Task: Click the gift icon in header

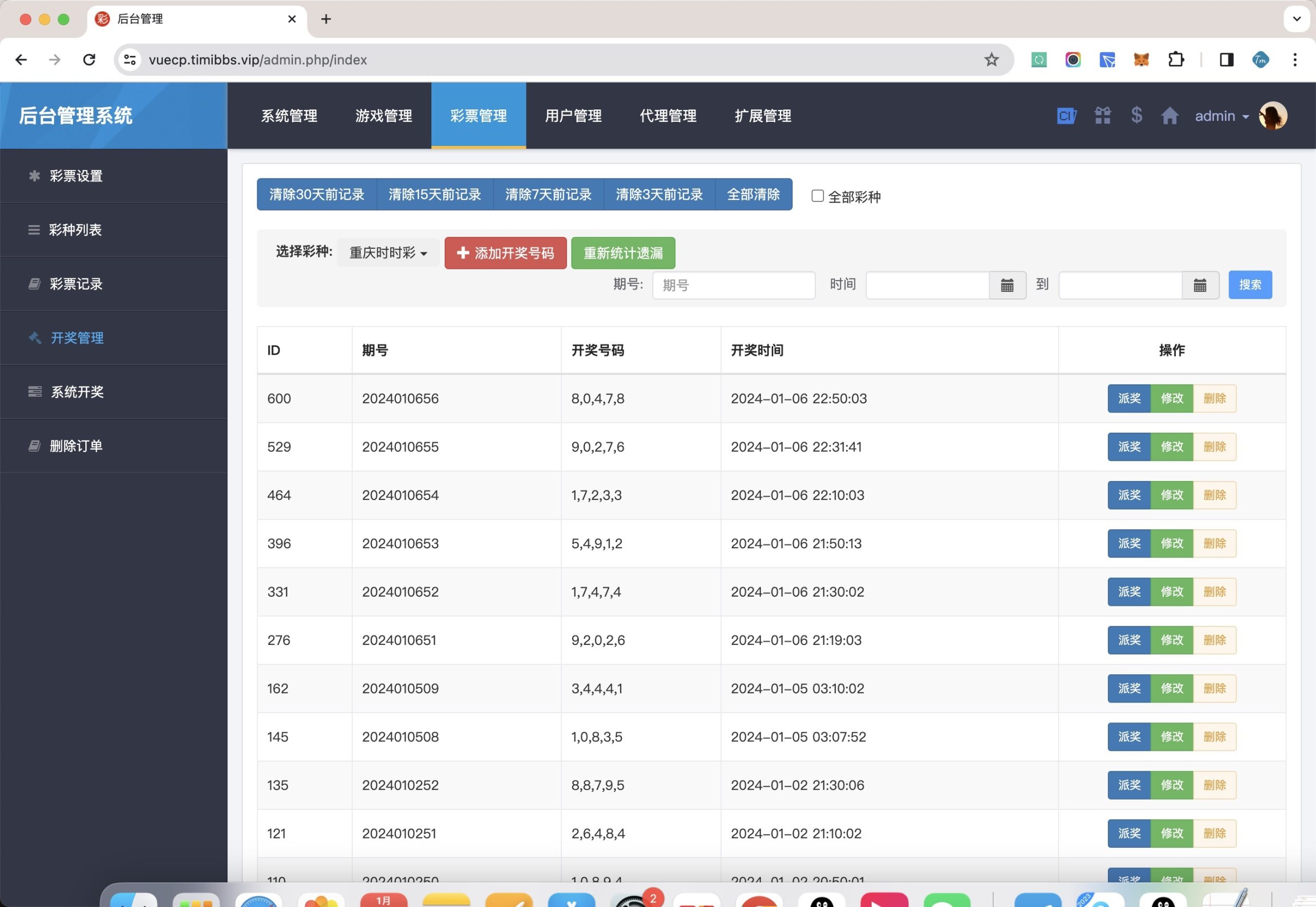Action: tap(1102, 116)
